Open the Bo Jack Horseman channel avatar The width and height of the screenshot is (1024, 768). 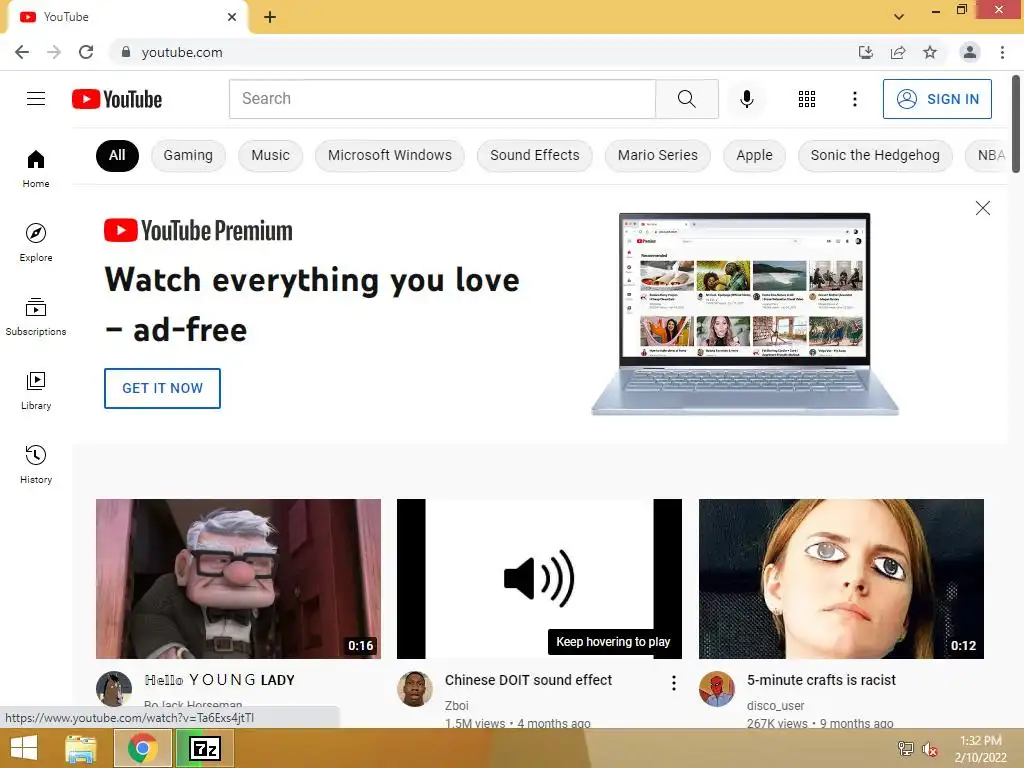coord(114,689)
